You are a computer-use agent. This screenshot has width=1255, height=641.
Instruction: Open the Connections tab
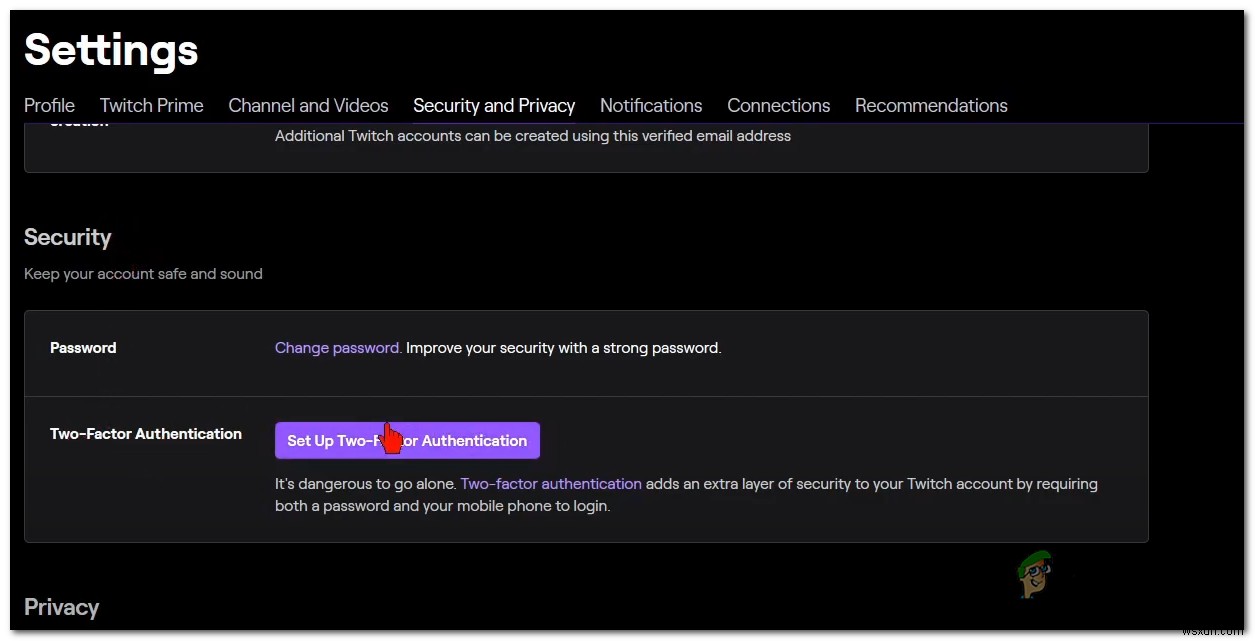778,105
